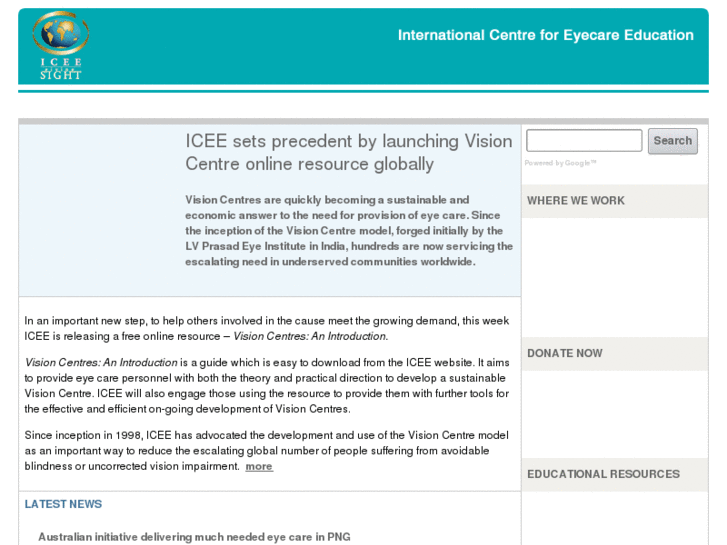Click the ICEE Sight globe logo
The width and height of the screenshot is (727, 545).
[61, 45]
